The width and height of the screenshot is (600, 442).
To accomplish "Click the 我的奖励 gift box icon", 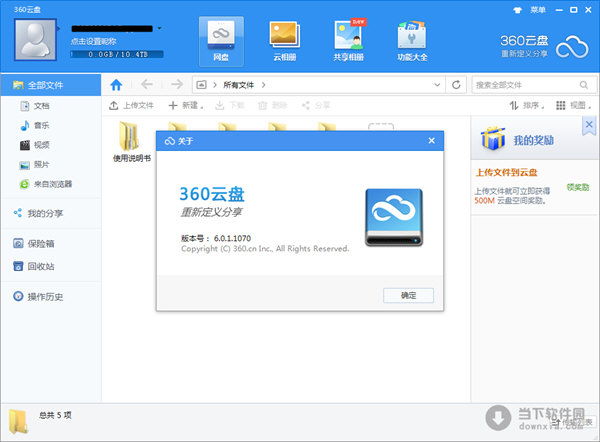I will pyautogui.click(x=493, y=138).
